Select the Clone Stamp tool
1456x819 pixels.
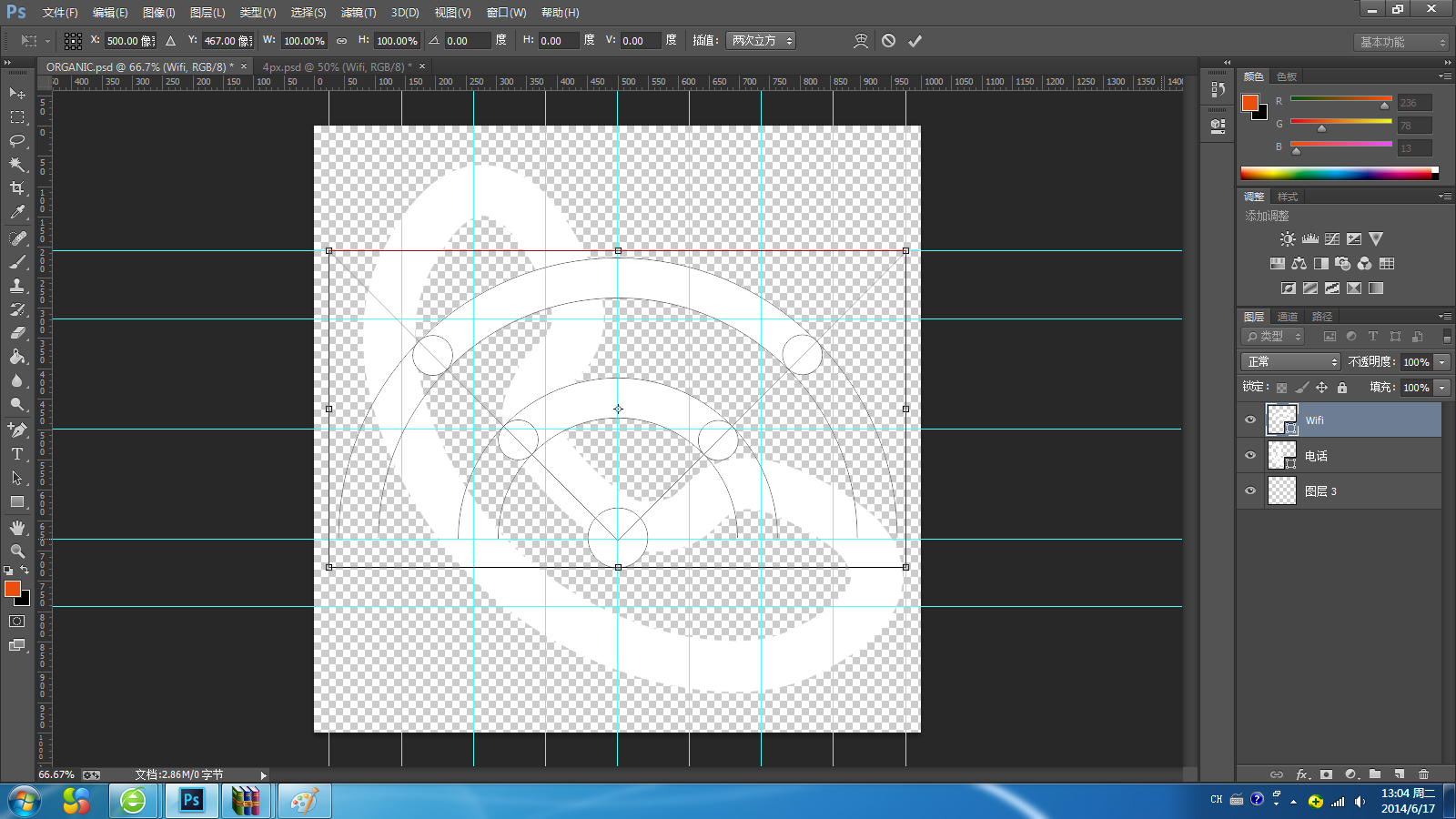(16, 286)
